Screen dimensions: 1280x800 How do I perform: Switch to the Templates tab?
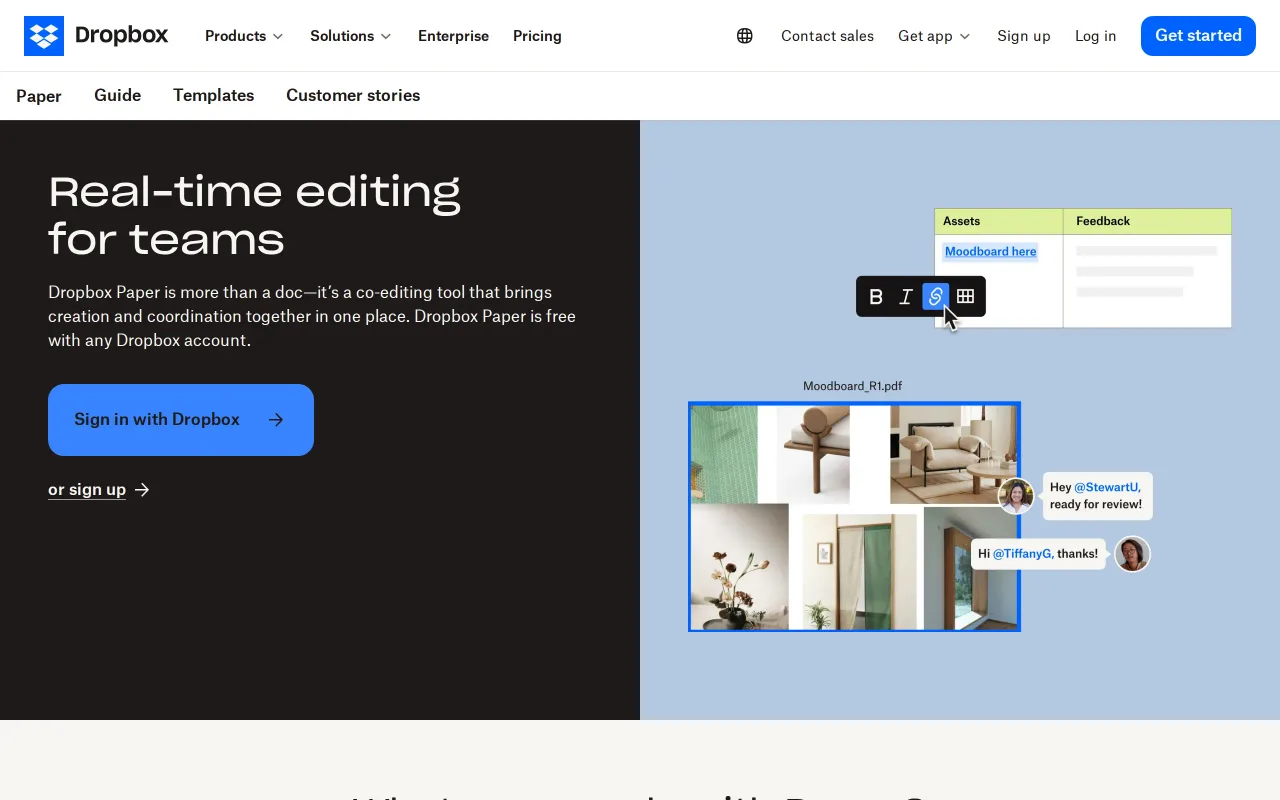[213, 96]
